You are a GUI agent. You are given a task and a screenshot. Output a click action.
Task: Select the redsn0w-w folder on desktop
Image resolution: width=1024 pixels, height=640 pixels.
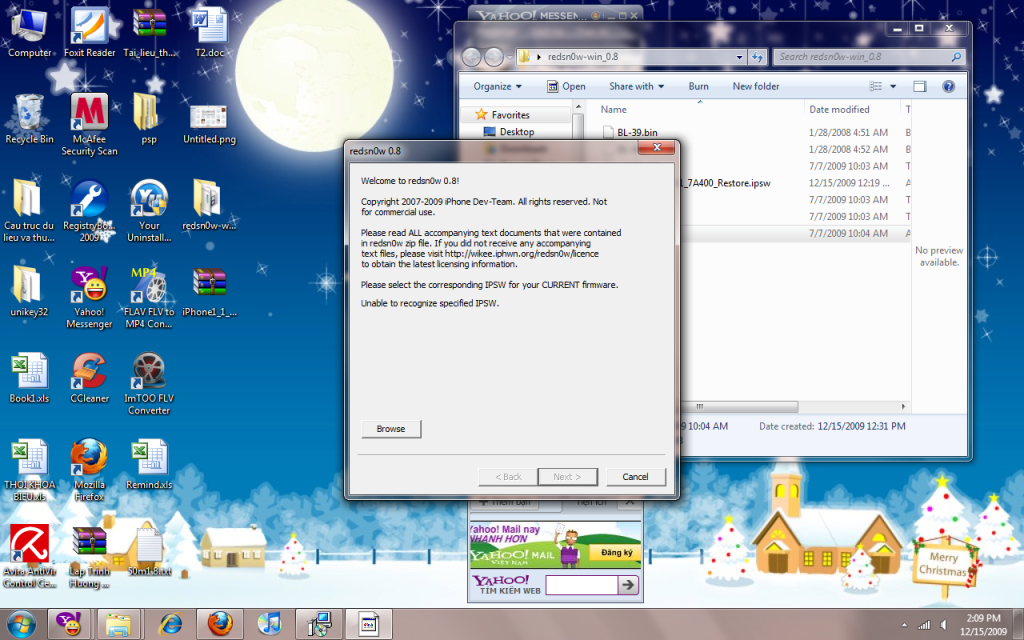tap(209, 204)
